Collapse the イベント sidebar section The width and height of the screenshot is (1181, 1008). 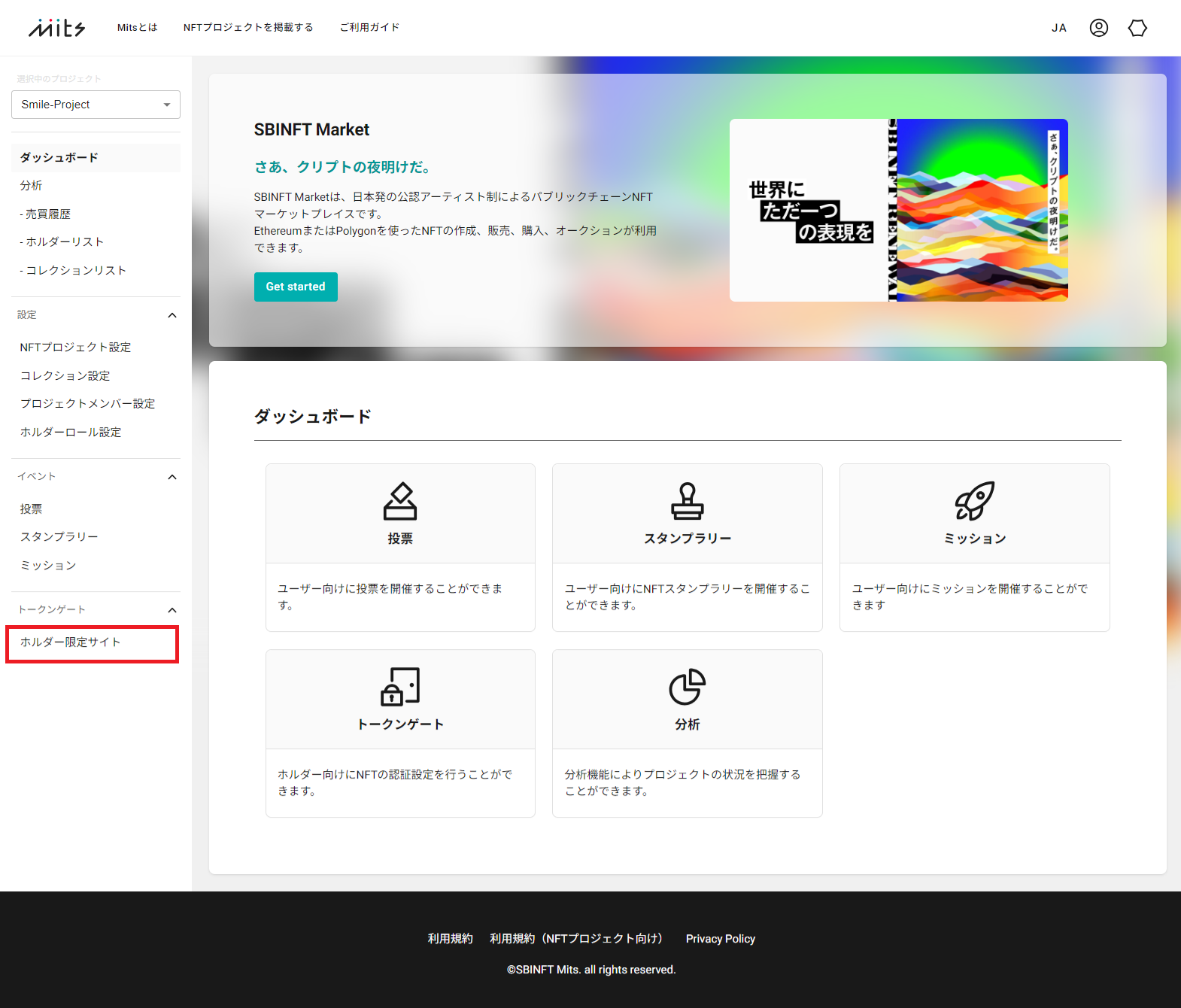pyautogui.click(x=172, y=477)
